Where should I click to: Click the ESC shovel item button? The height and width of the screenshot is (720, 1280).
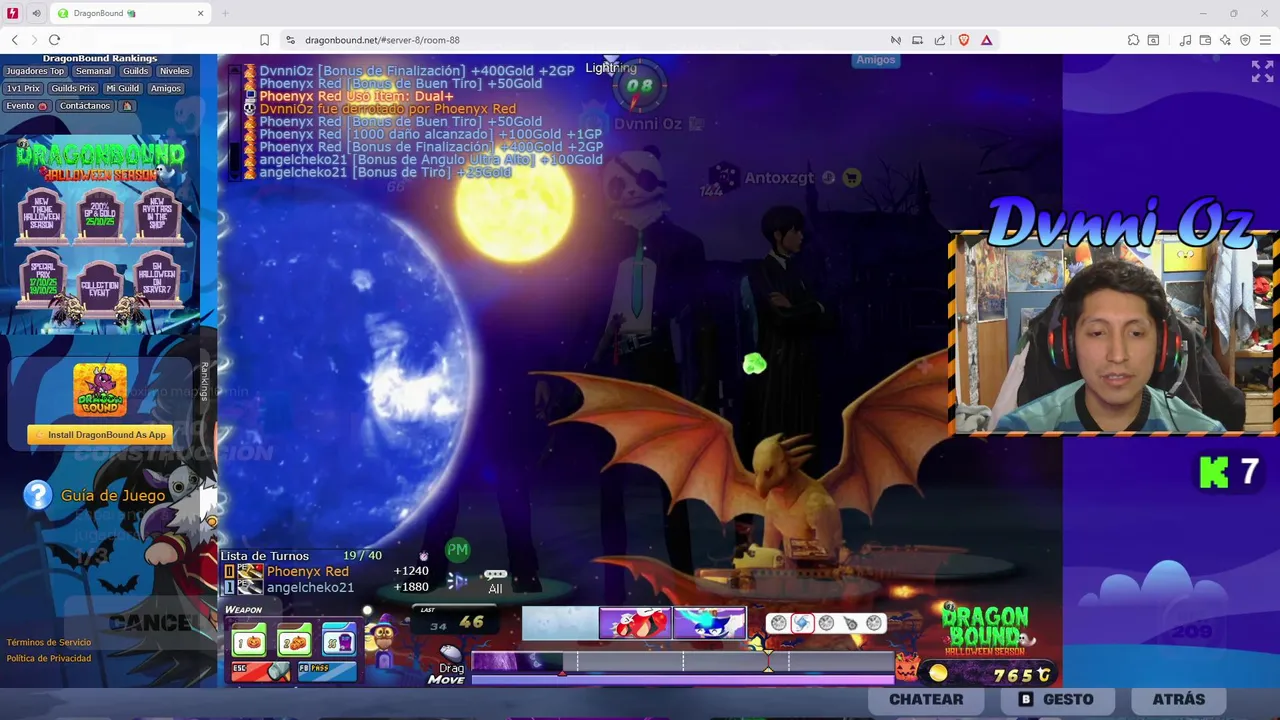(x=261, y=671)
